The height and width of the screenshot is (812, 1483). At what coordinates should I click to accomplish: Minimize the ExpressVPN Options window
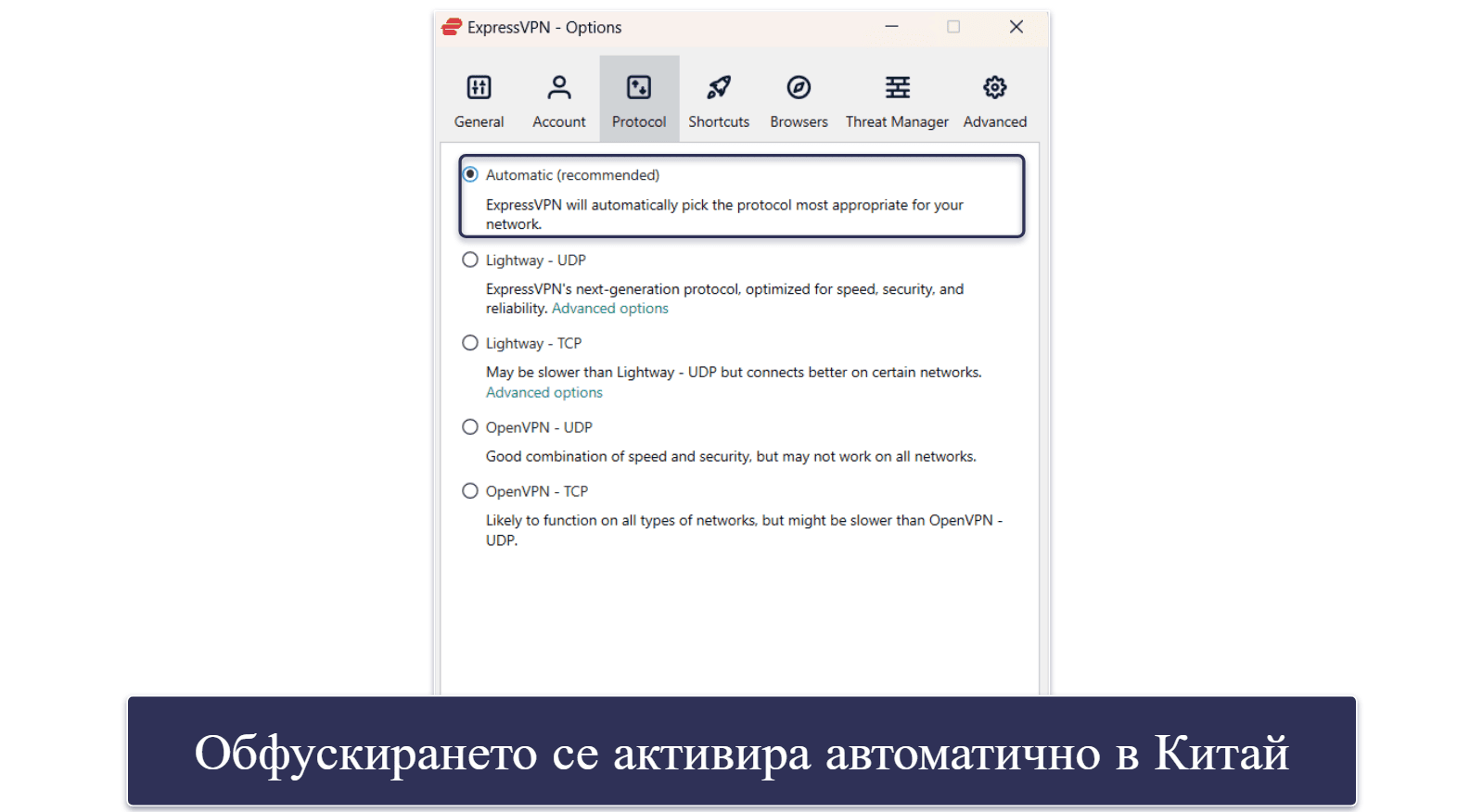pyautogui.click(x=891, y=27)
